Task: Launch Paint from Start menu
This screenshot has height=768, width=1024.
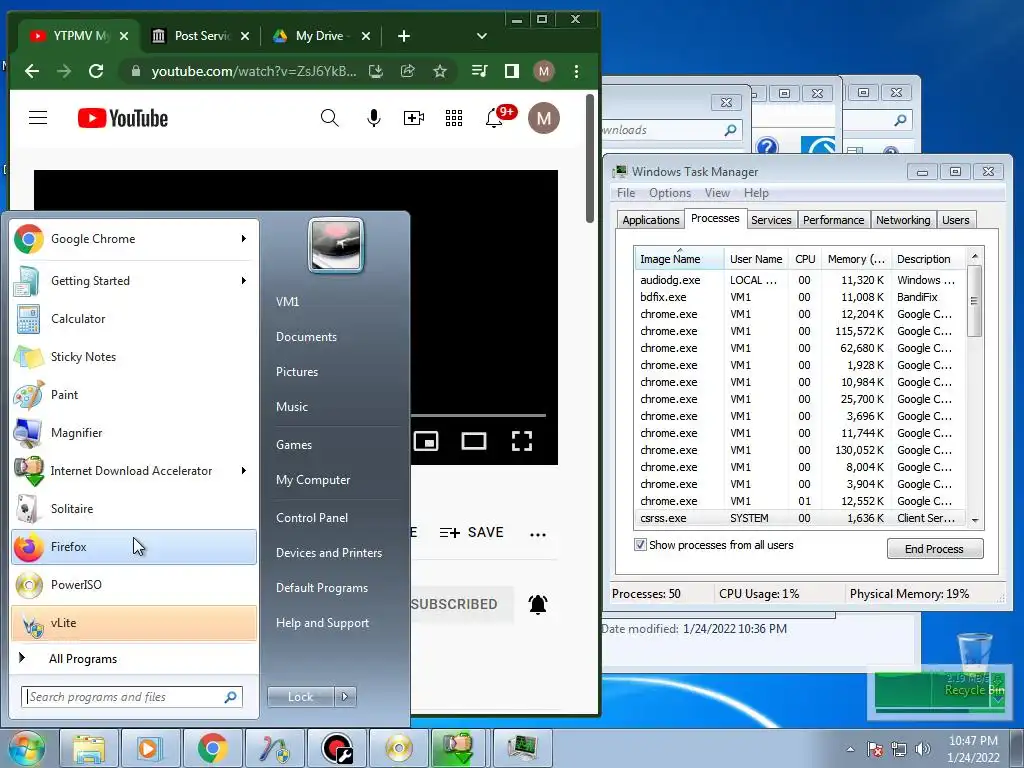Action: pyautogui.click(x=134, y=394)
